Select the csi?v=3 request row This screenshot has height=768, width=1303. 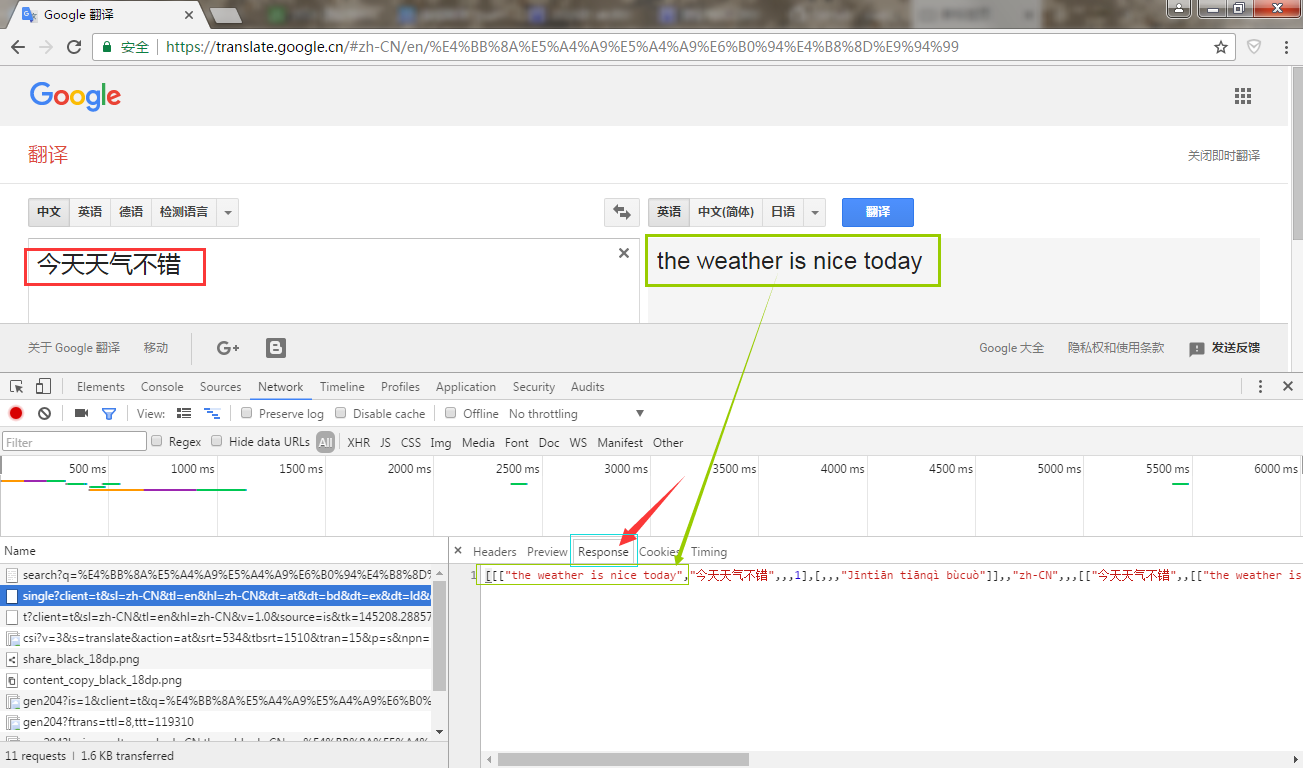pyautogui.click(x=216, y=638)
